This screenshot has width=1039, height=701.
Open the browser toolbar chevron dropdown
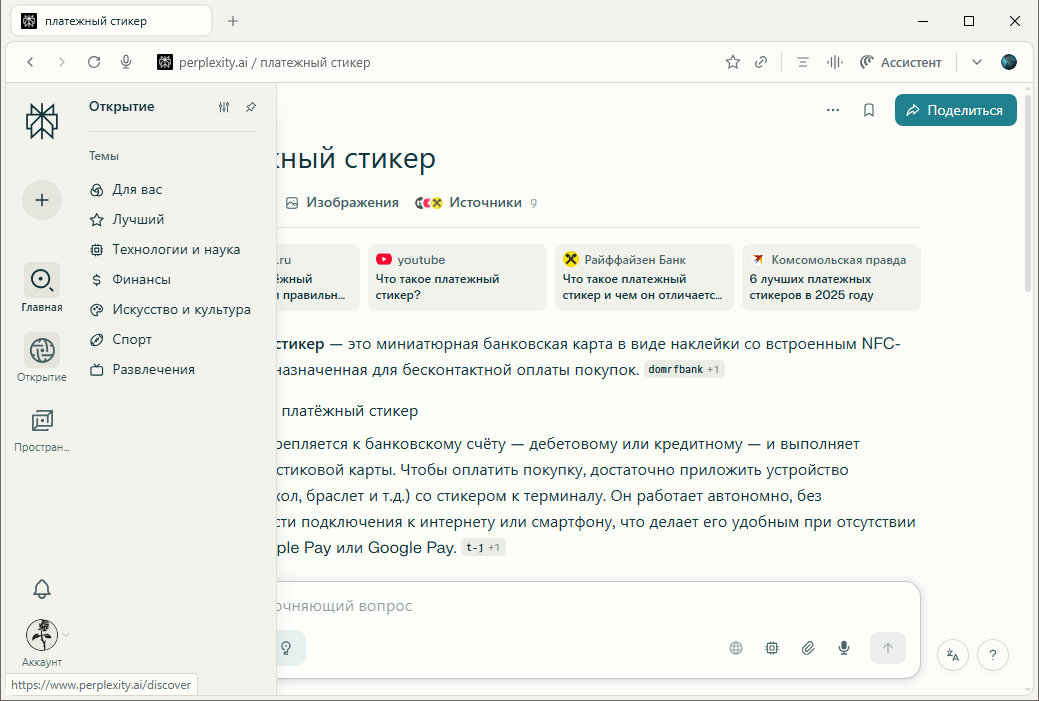point(977,62)
